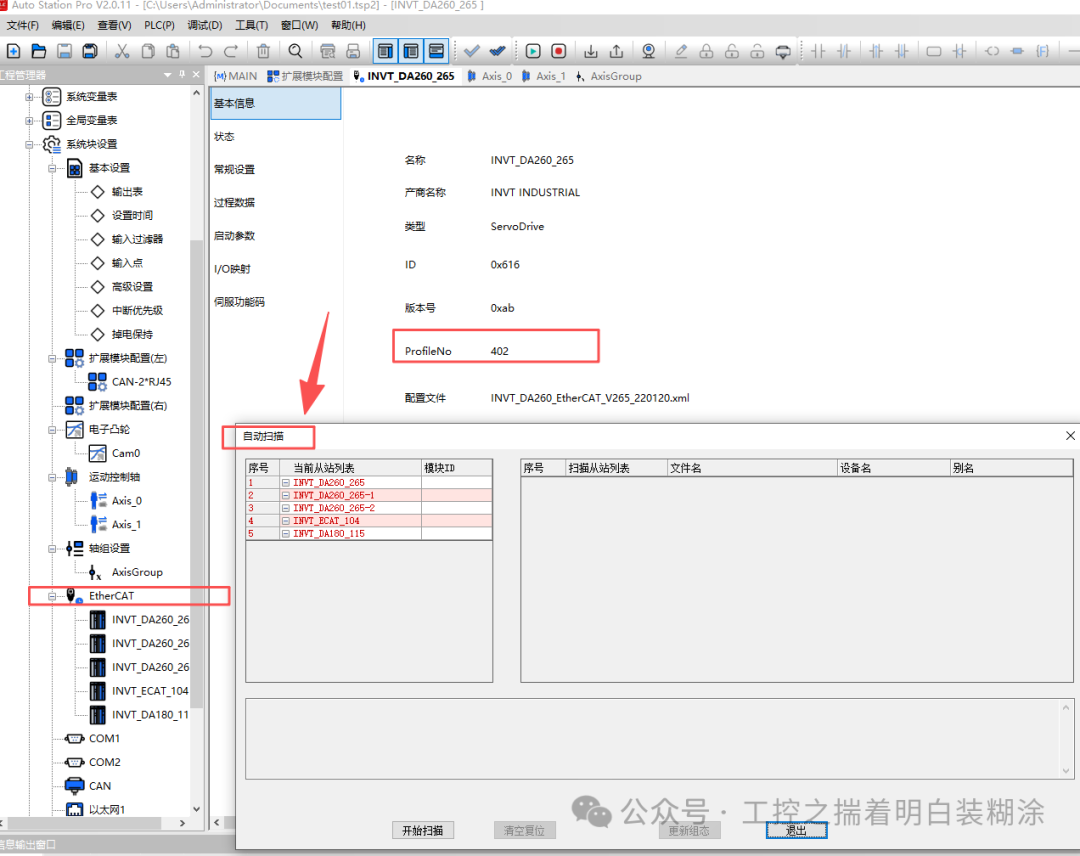
Task: Click the New project toolbar icon
Action: [x=13, y=51]
